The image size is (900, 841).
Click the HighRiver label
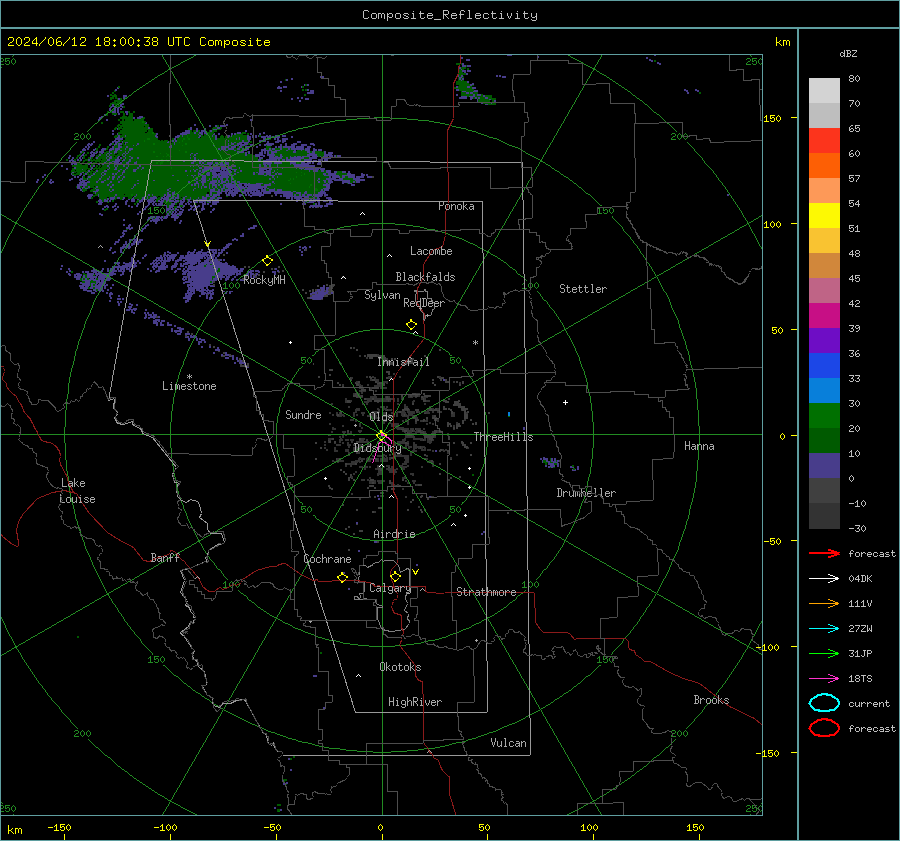tap(415, 702)
